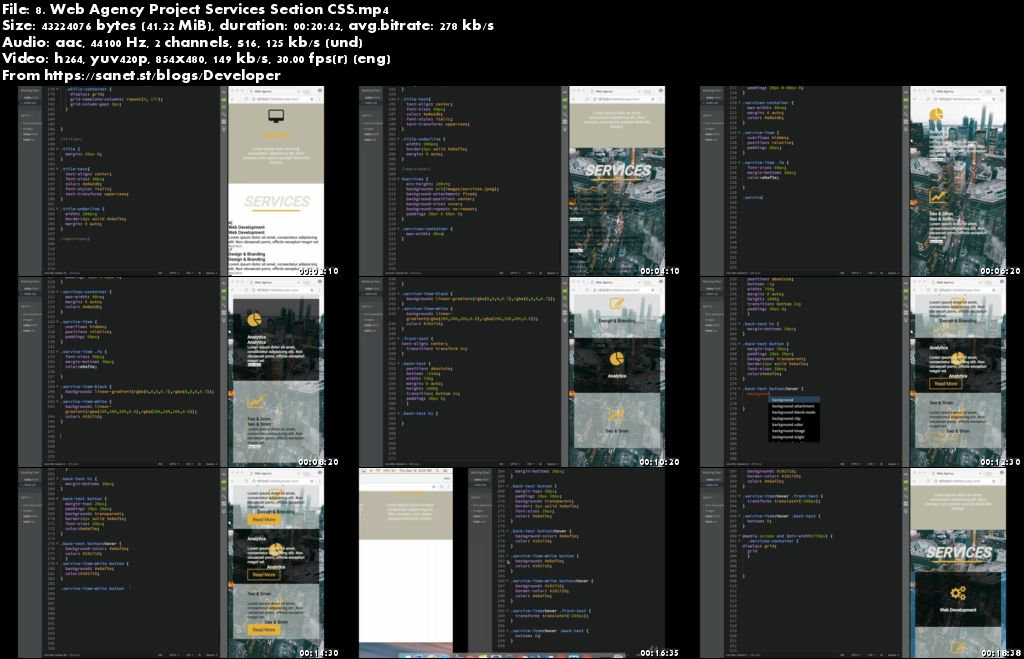
Task: Open the thumbnail stamped 00:14:30
Action: [171, 563]
